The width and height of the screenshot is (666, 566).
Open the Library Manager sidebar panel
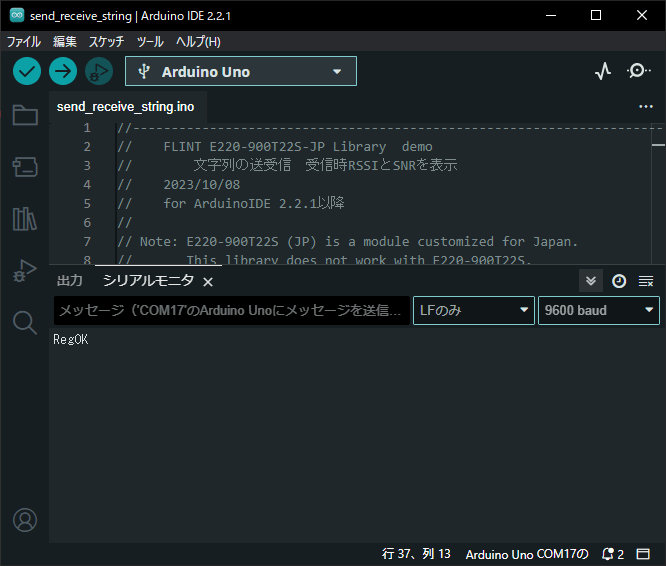(x=25, y=219)
